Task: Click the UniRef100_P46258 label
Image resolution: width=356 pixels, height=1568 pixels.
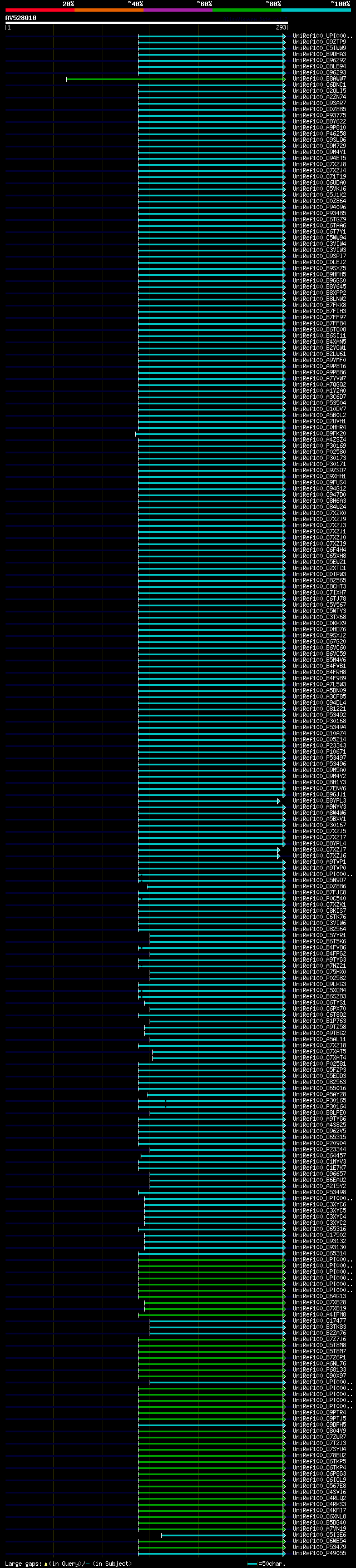Action: point(319,134)
